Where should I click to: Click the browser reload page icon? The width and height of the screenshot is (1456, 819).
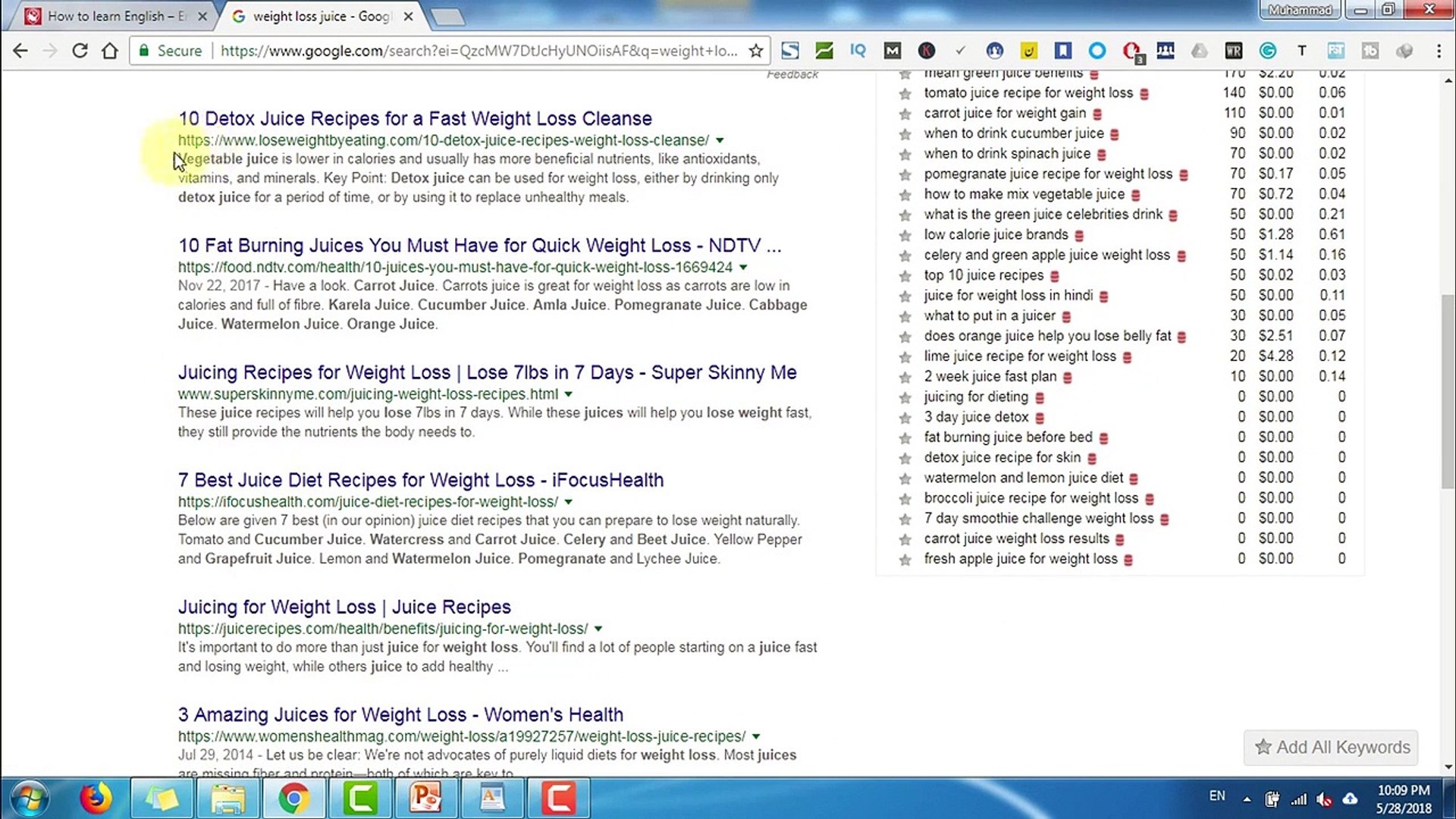pyautogui.click(x=80, y=51)
